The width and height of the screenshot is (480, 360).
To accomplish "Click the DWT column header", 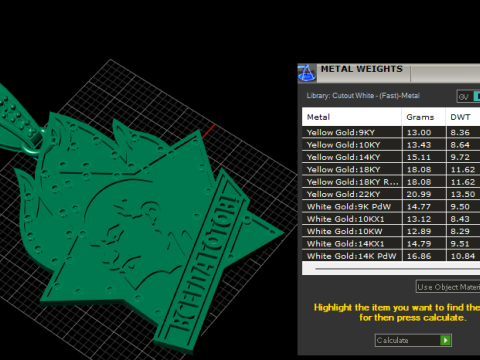I will [x=463, y=117].
